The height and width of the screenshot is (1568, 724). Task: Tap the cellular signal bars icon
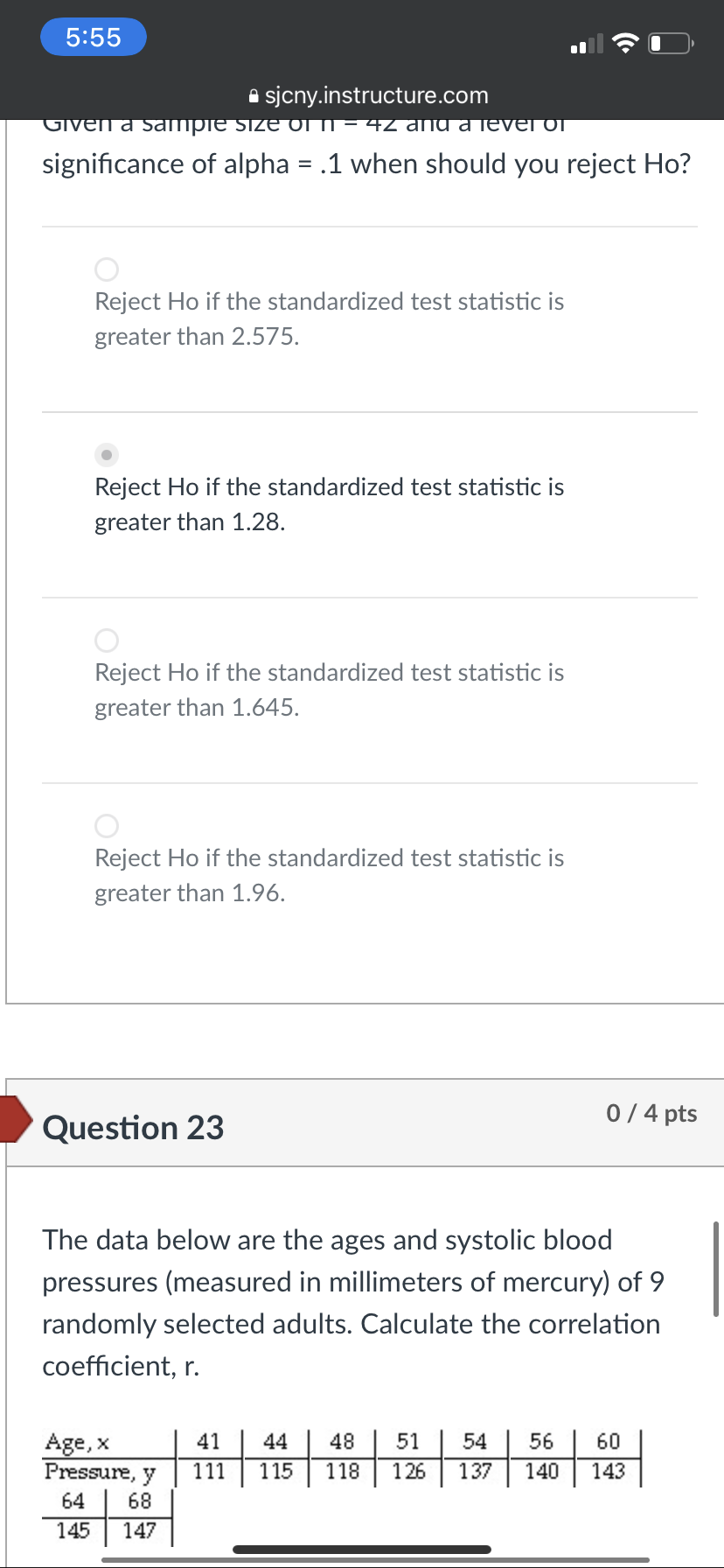[586, 44]
